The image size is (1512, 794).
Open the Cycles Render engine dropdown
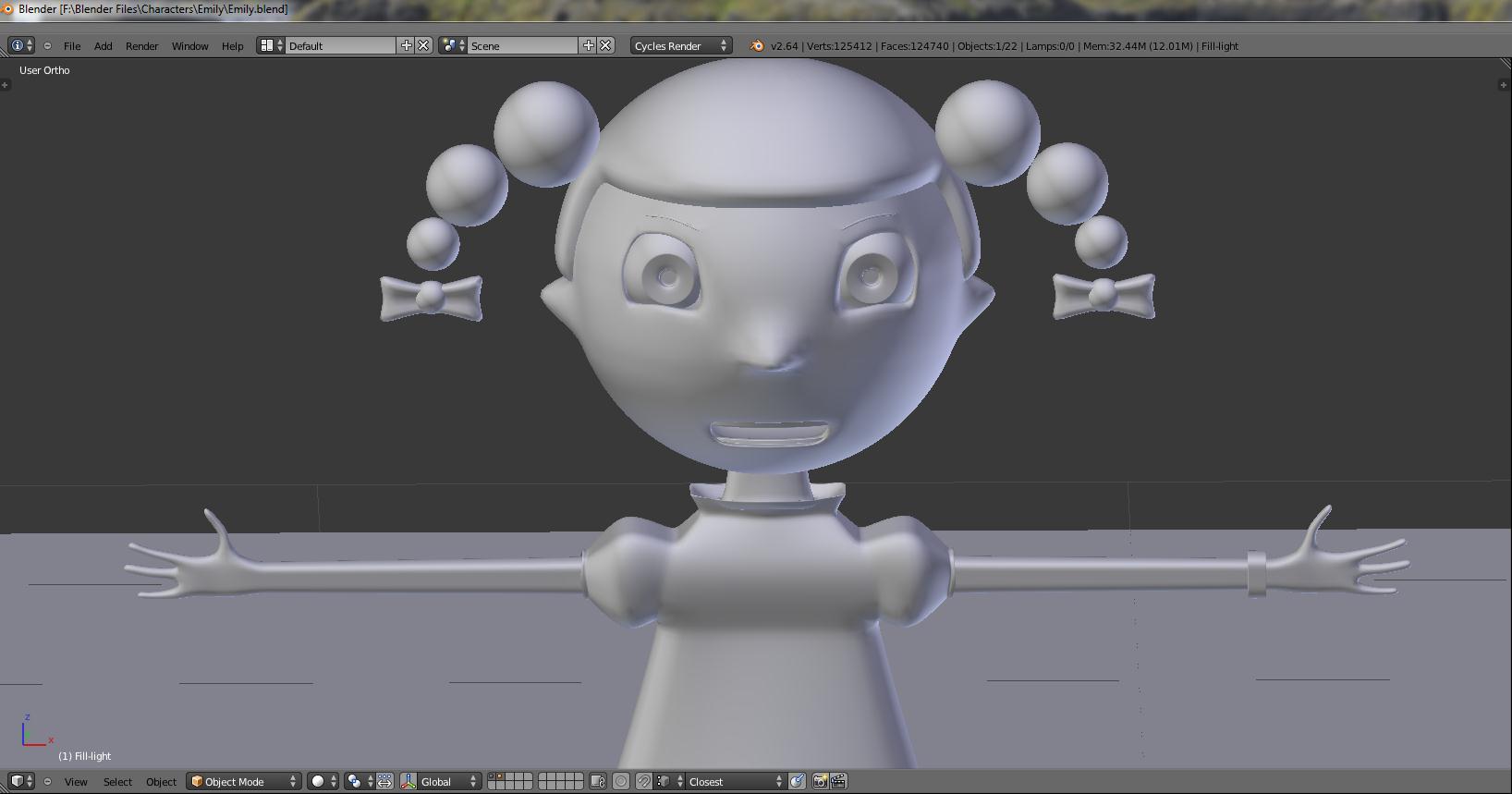click(681, 45)
